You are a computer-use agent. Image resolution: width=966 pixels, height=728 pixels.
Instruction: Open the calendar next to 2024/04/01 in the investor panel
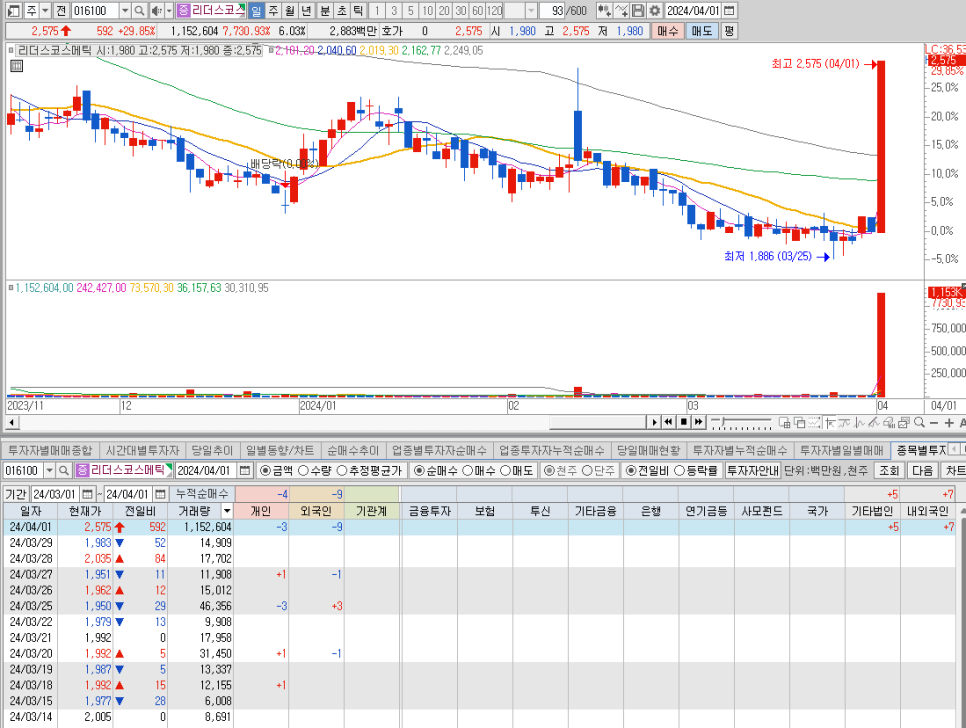(245, 471)
